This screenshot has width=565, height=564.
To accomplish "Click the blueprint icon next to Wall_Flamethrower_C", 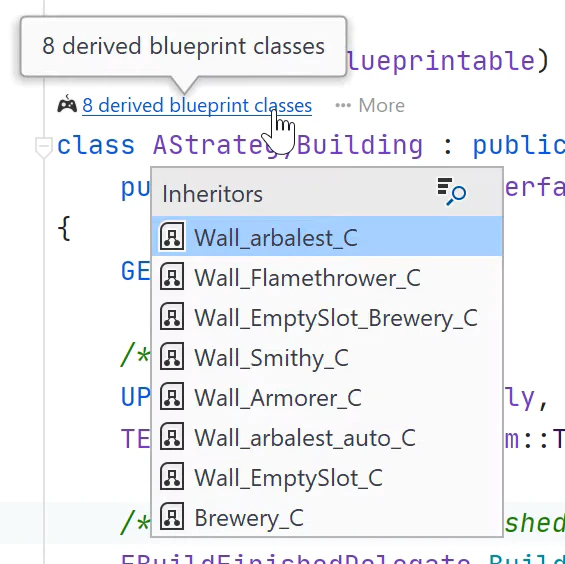I will click(172, 276).
